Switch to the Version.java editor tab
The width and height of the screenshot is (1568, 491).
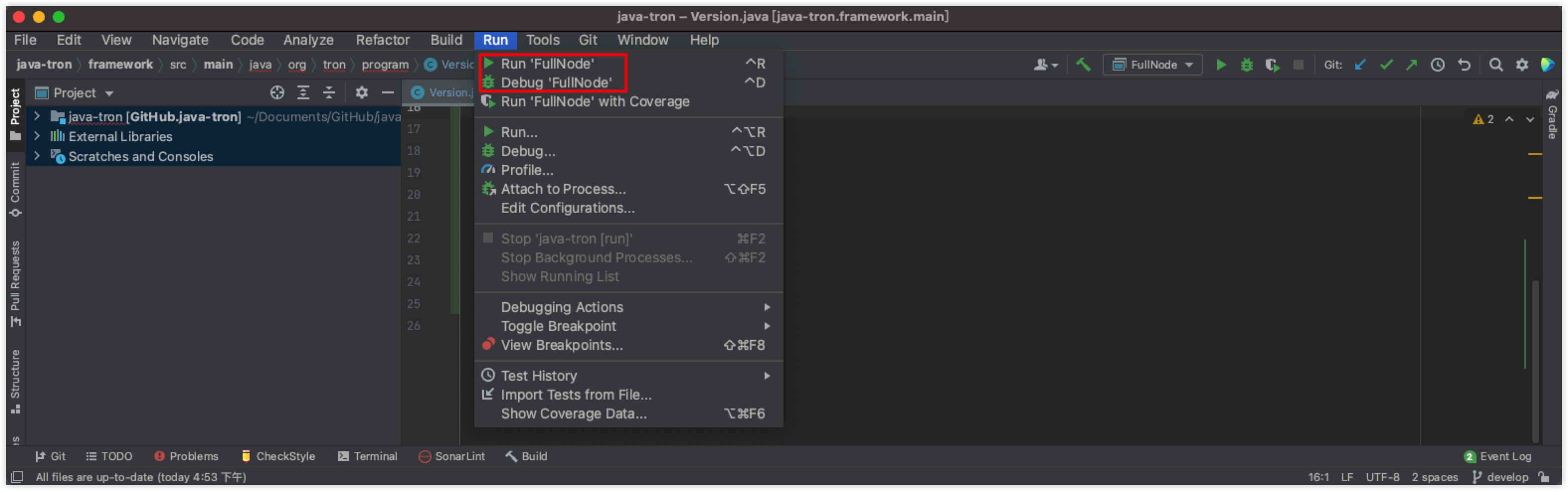[443, 92]
